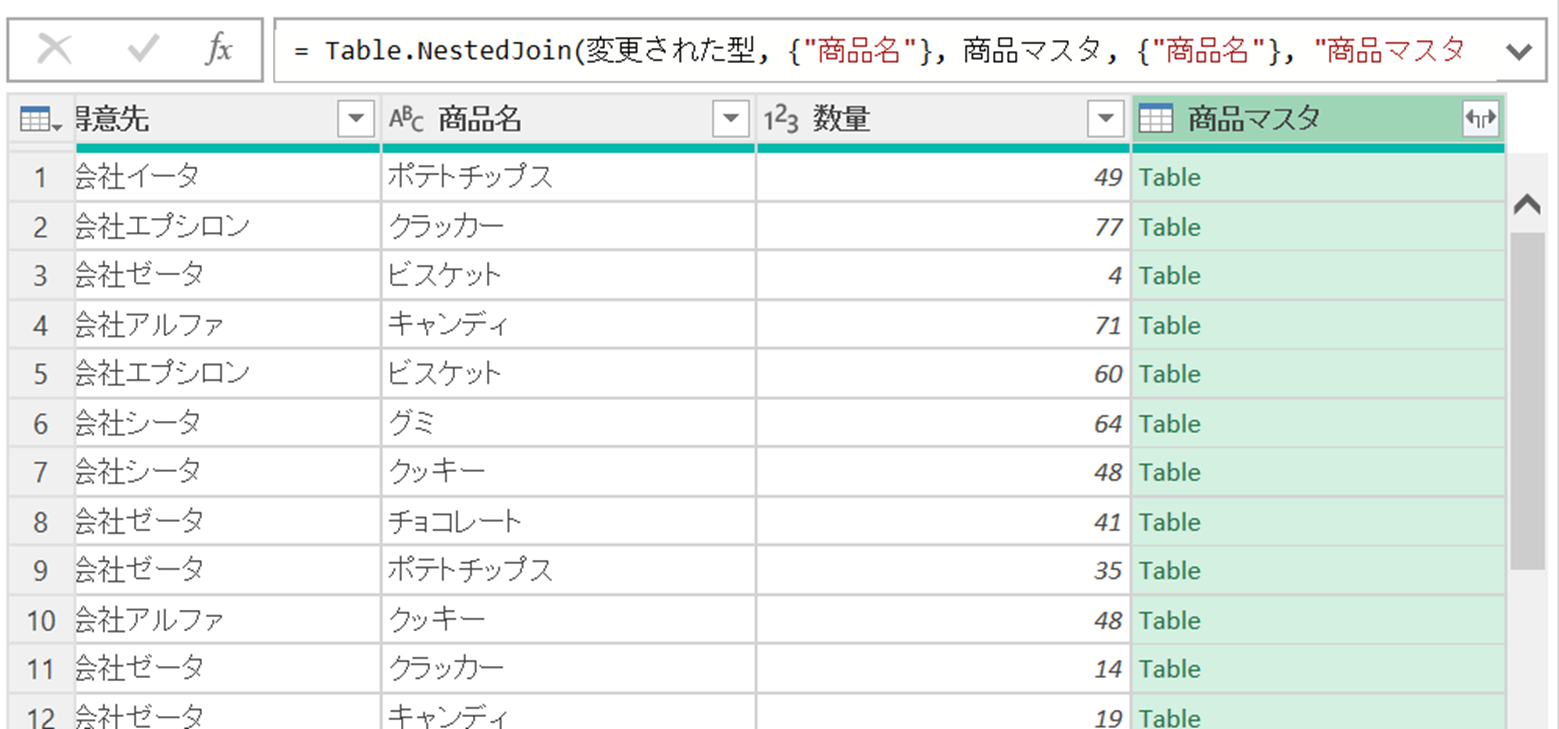
Task: Click table type icon on 商品マスタ column
Action: click(x=1156, y=120)
